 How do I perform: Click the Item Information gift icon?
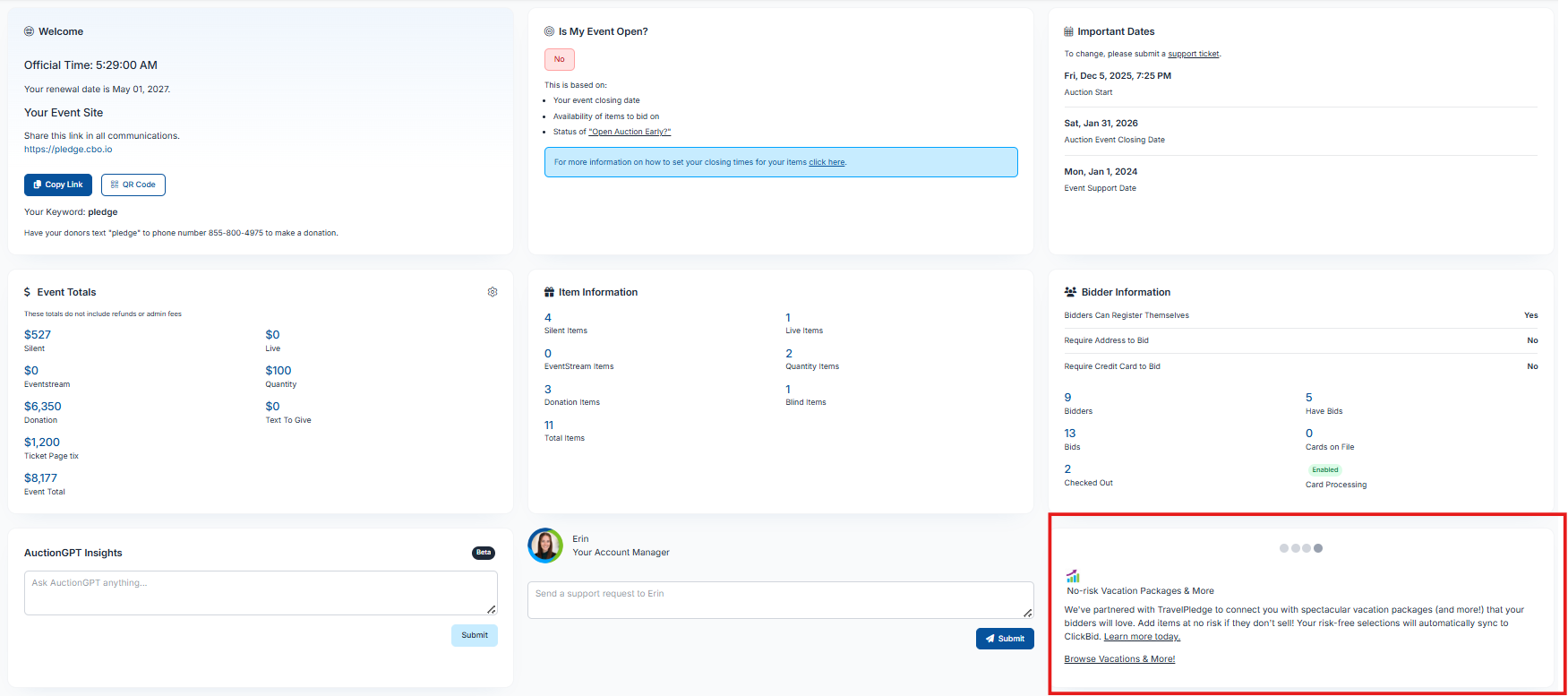coord(549,292)
